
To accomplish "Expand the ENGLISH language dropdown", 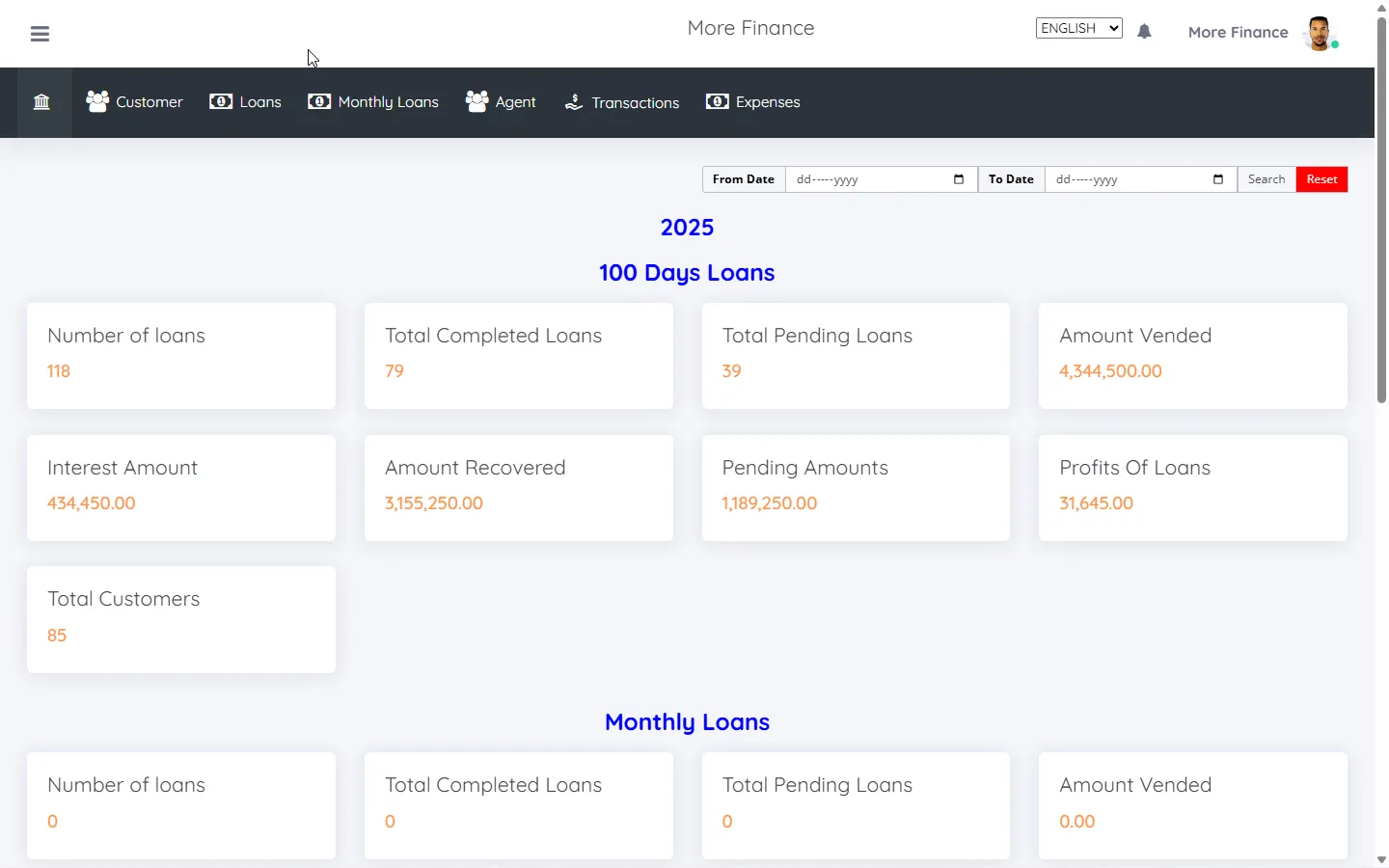I will [x=1078, y=28].
